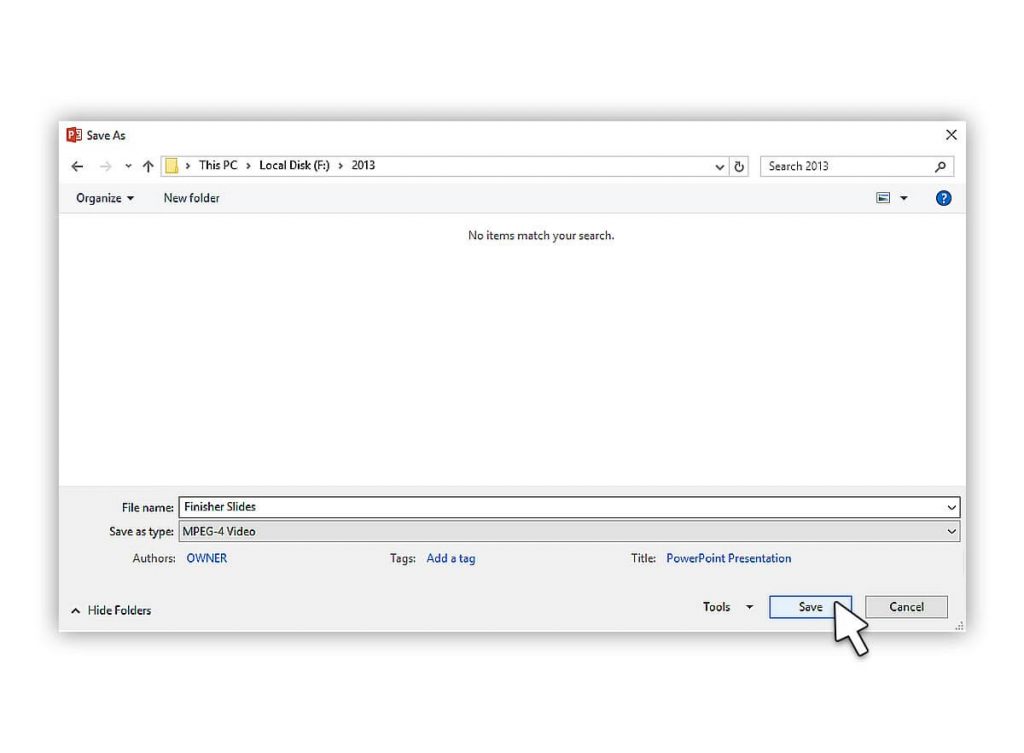
Task: Go up one folder level
Action: click(x=148, y=167)
